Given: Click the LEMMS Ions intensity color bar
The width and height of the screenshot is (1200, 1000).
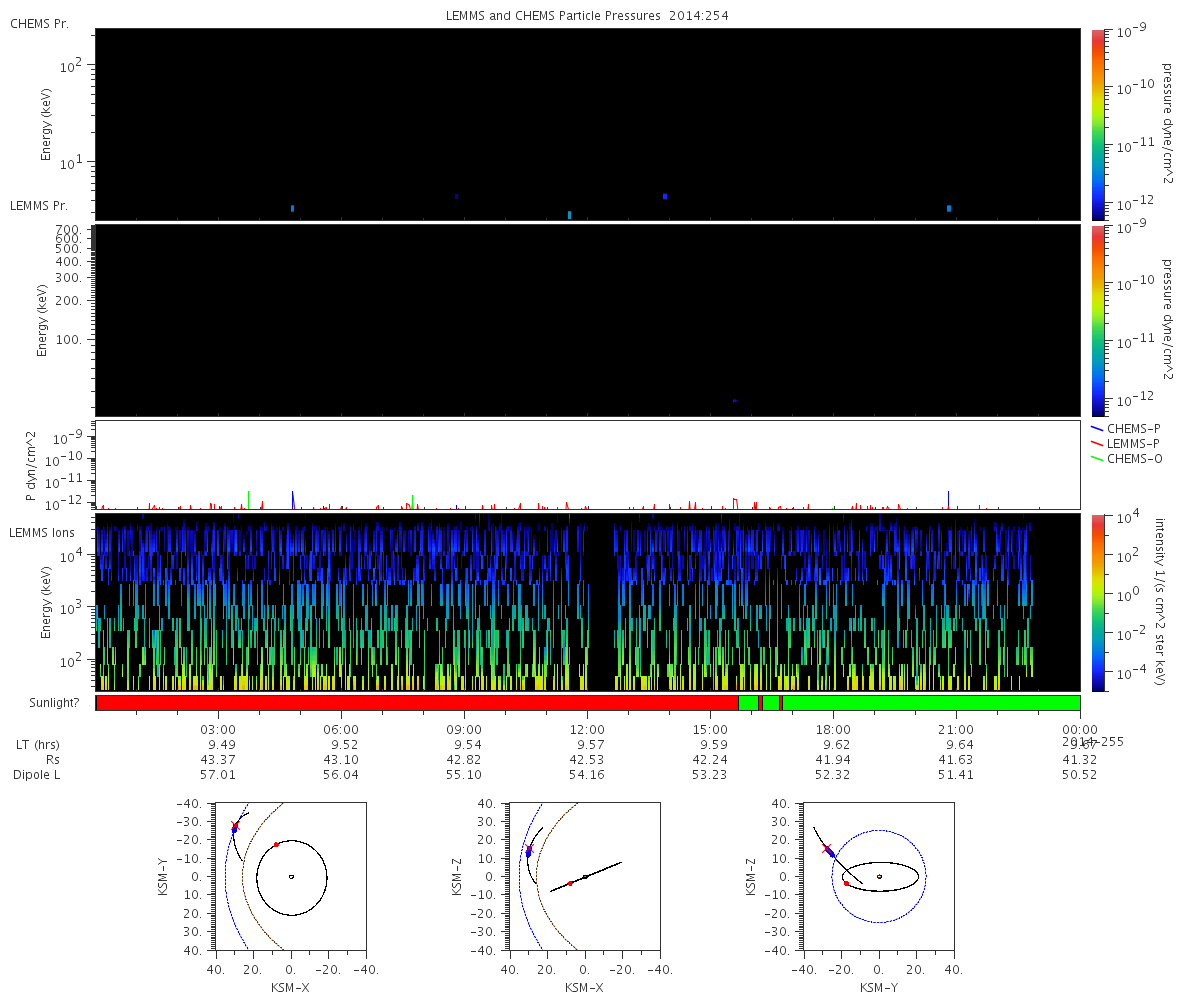Looking at the screenshot, I should 1099,602.
